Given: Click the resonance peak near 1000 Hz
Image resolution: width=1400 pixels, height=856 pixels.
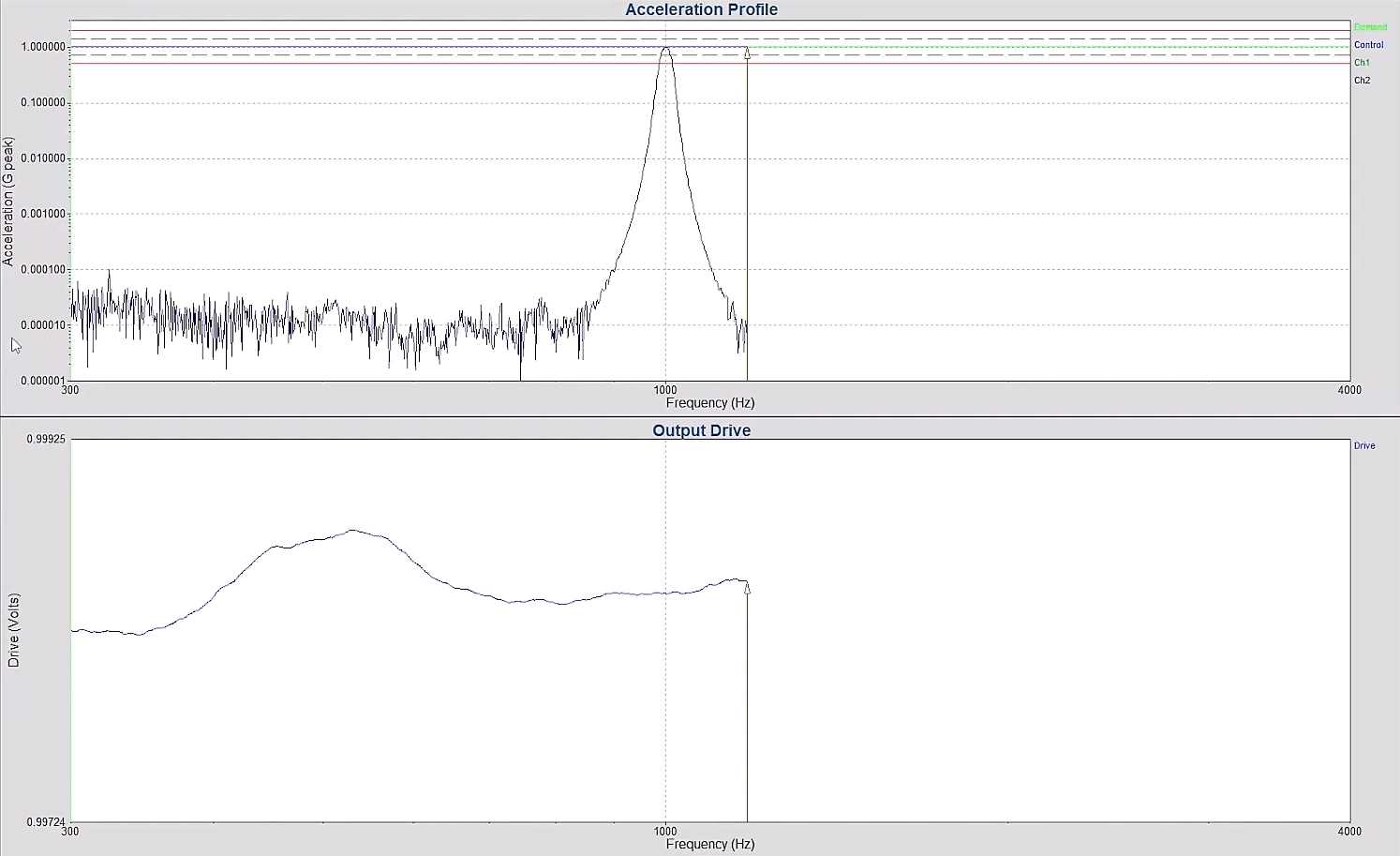Looking at the screenshot, I should [666, 49].
